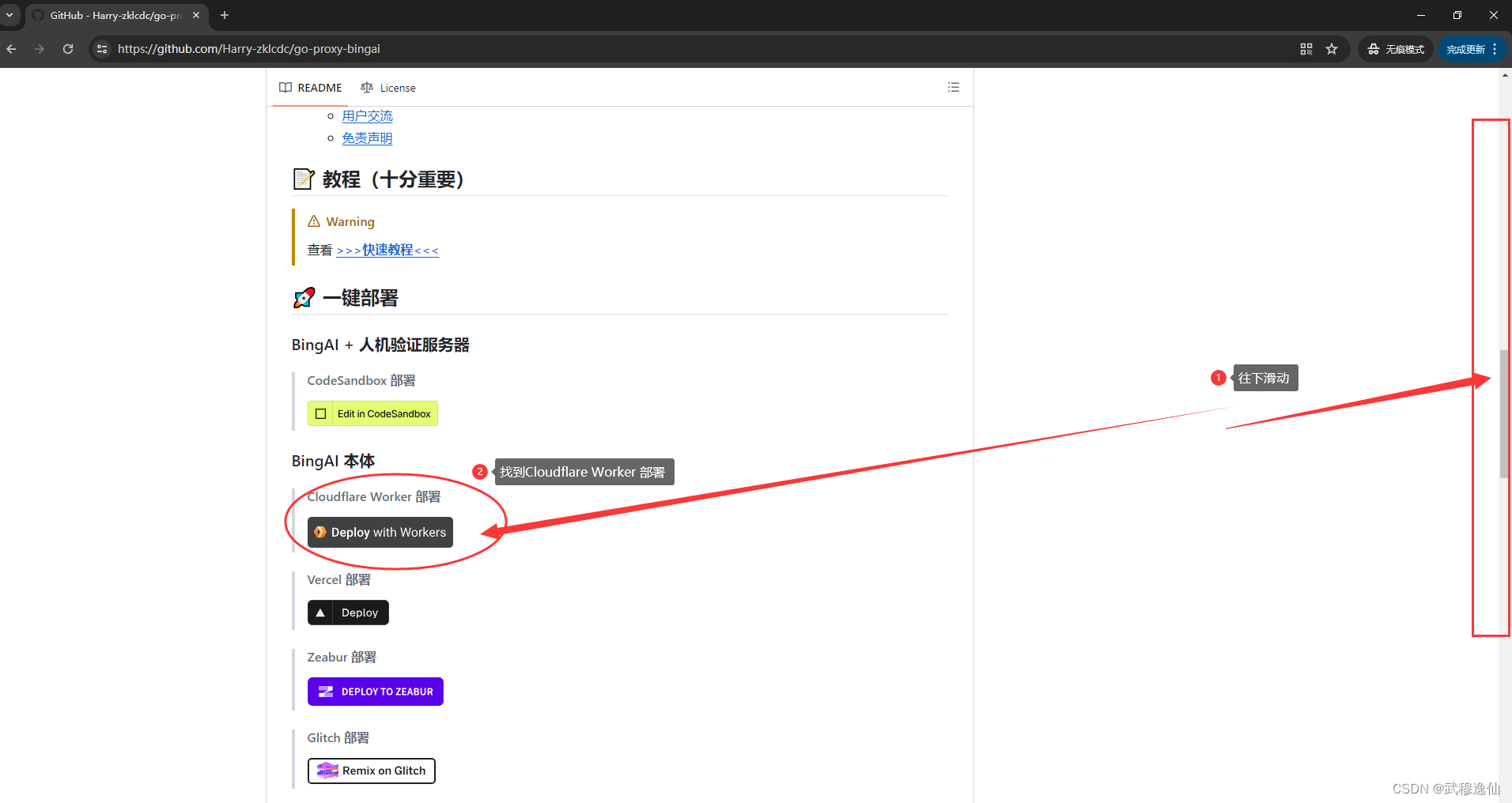Click the book icon beside README
Viewport: 1512px width, 803px height.
point(285,87)
